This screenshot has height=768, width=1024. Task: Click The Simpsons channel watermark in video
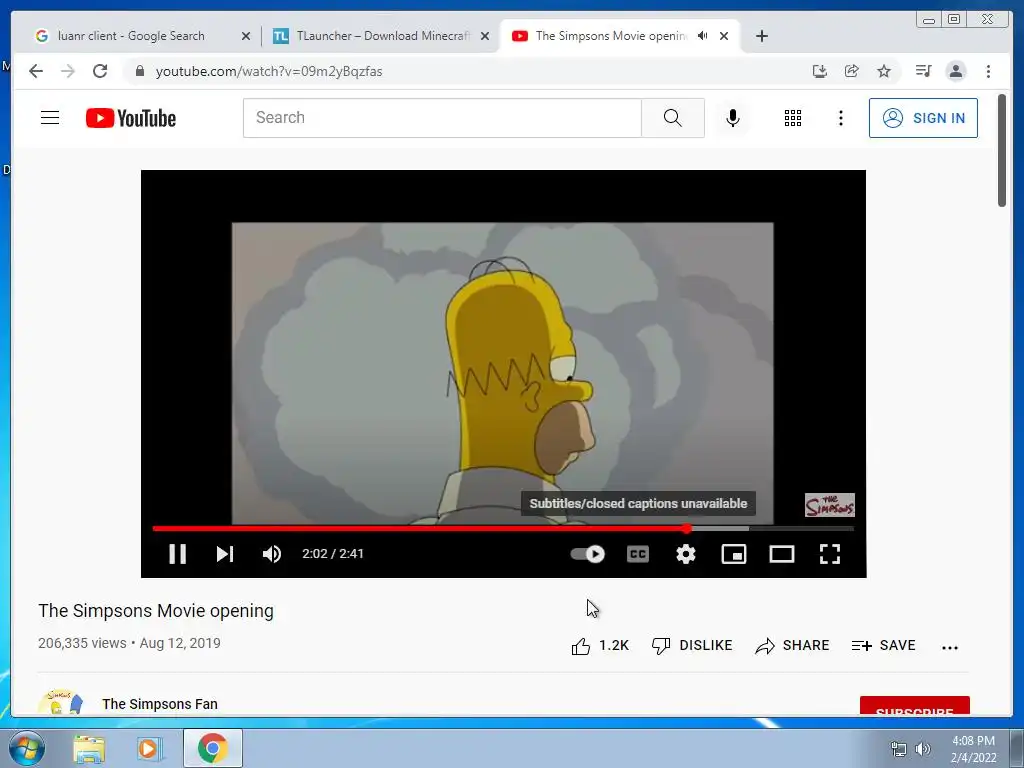[x=829, y=505]
